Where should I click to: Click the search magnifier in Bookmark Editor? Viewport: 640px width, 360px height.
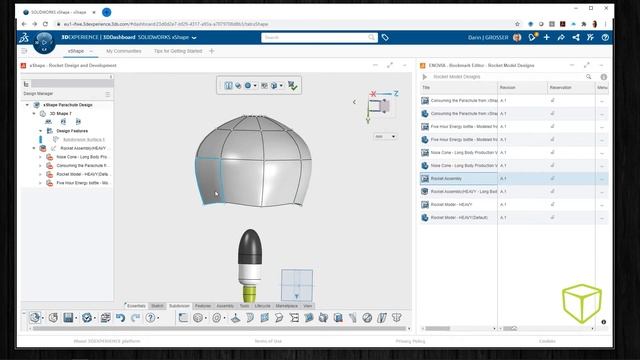[x=589, y=77]
